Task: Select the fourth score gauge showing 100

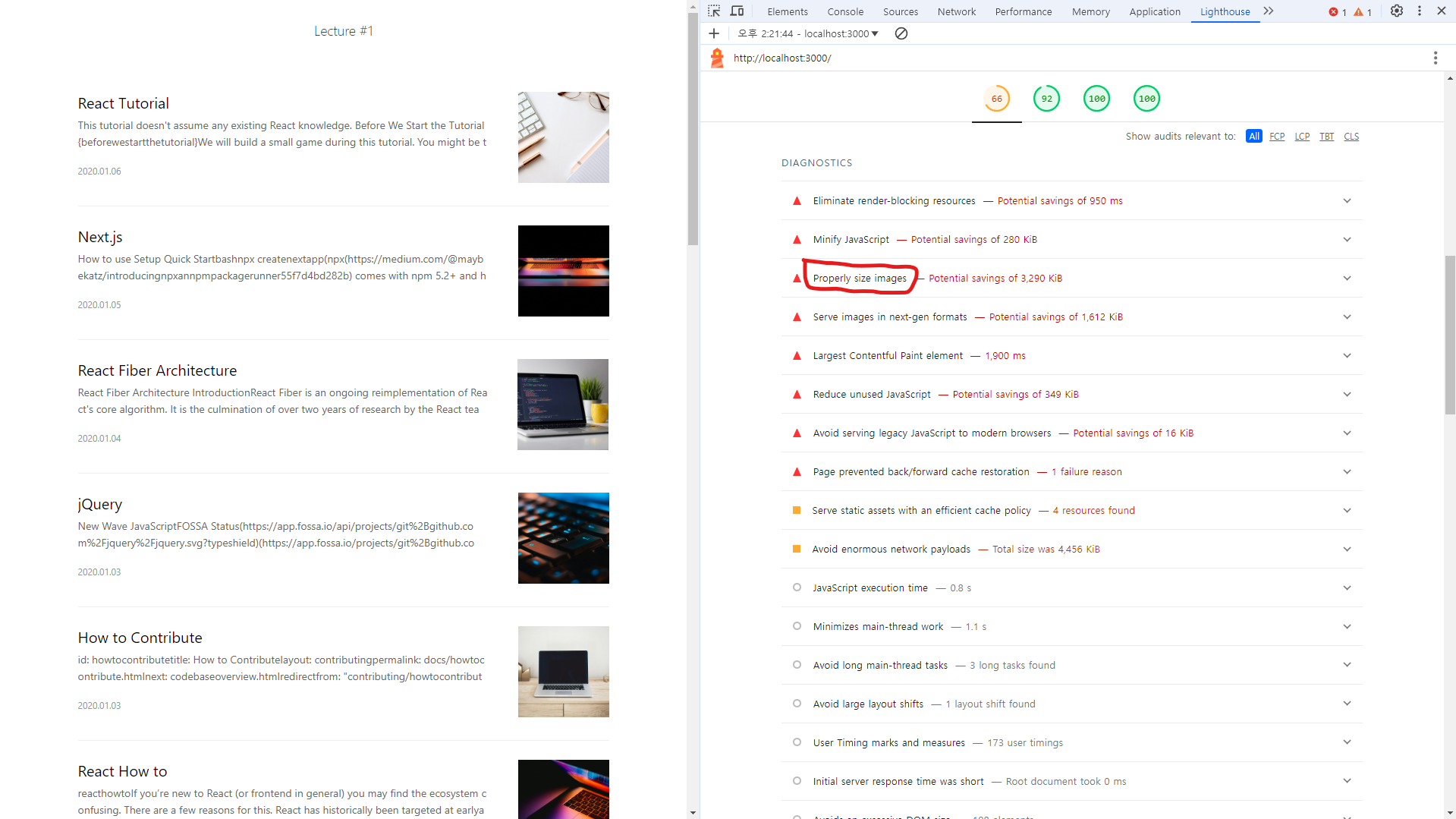Action: [1147, 99]
